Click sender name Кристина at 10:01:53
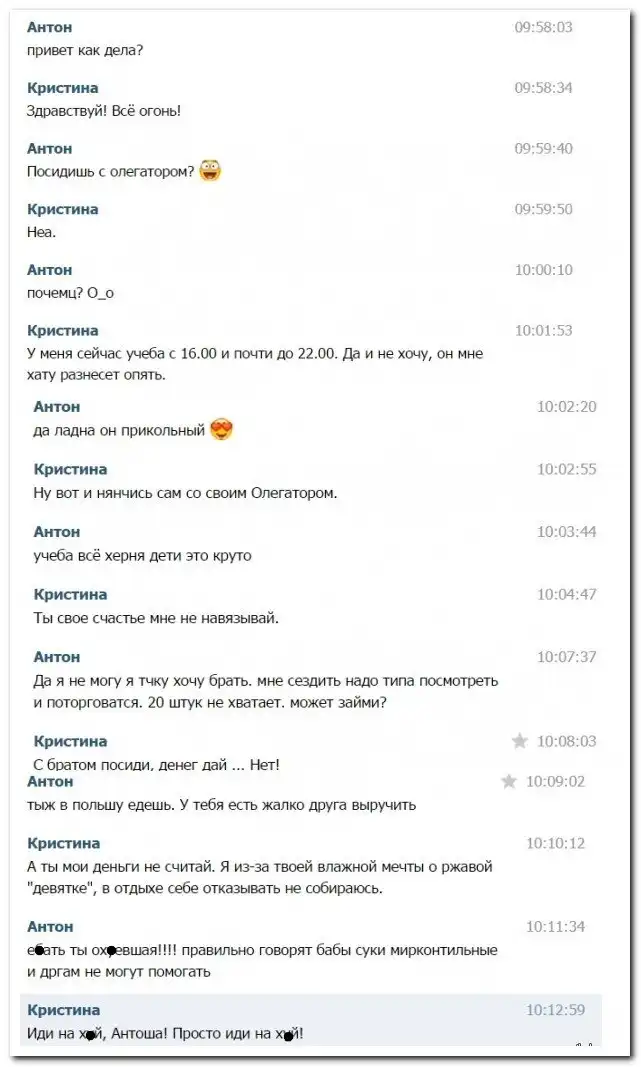641x1067 pixels. point(63,331)
